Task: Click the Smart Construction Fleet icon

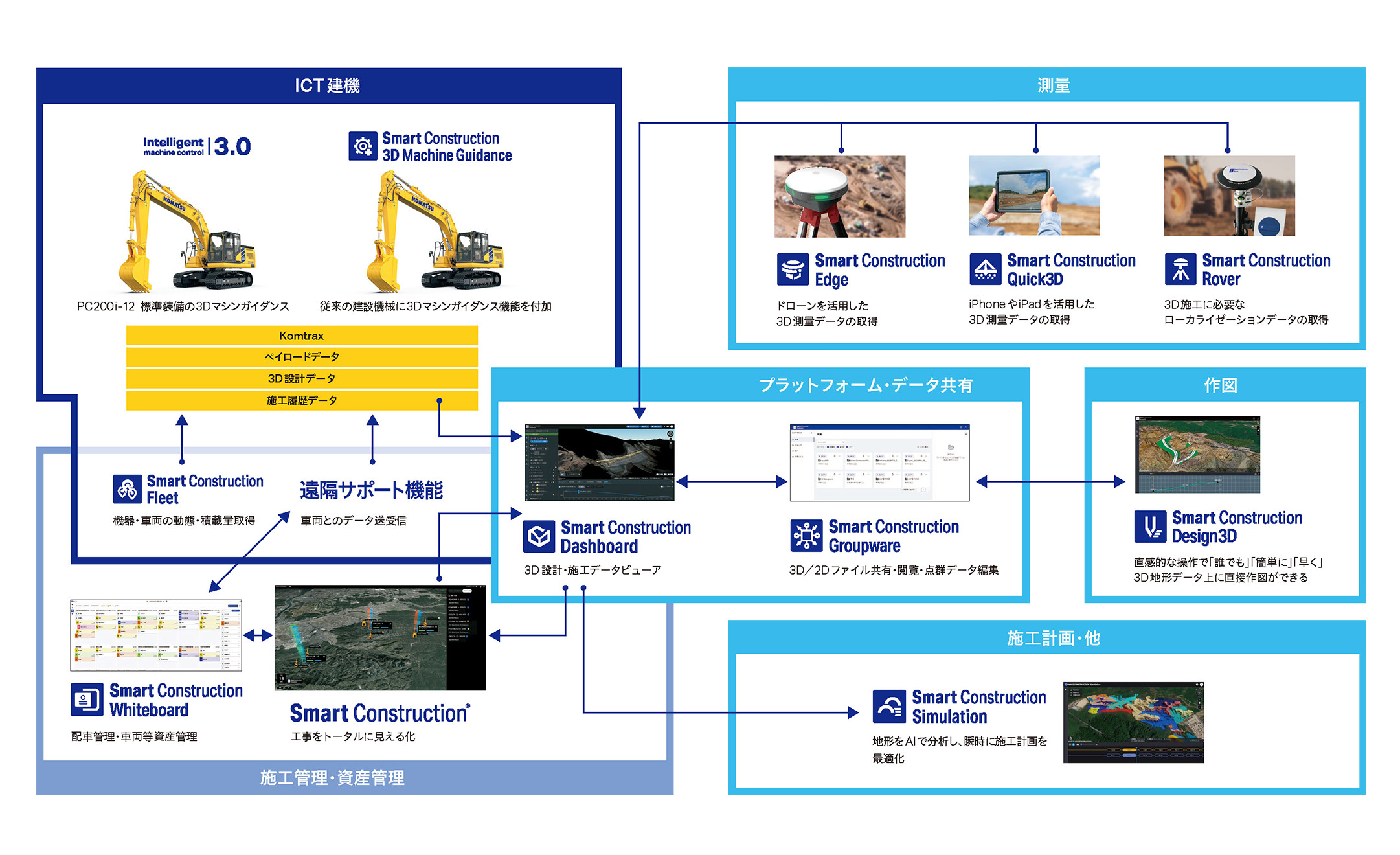Action: [x=127, y=489]
